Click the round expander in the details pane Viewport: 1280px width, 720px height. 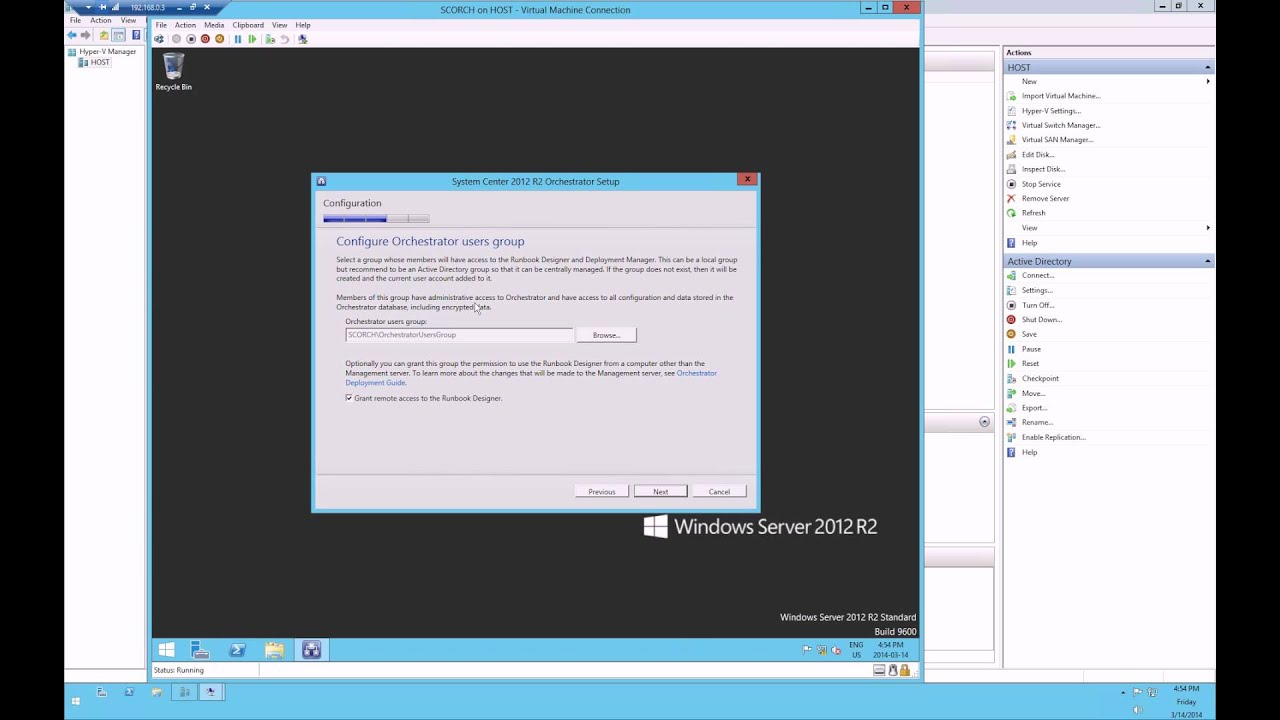pos(984,422)
